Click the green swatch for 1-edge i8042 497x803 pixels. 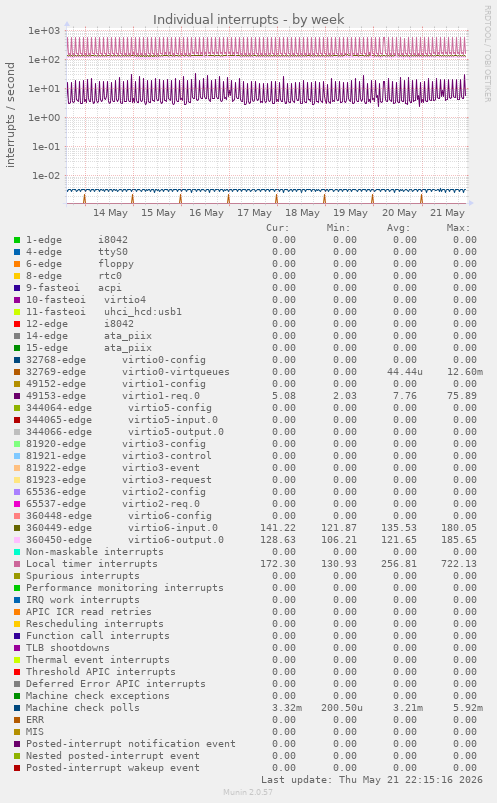click(x=17, y=240)
